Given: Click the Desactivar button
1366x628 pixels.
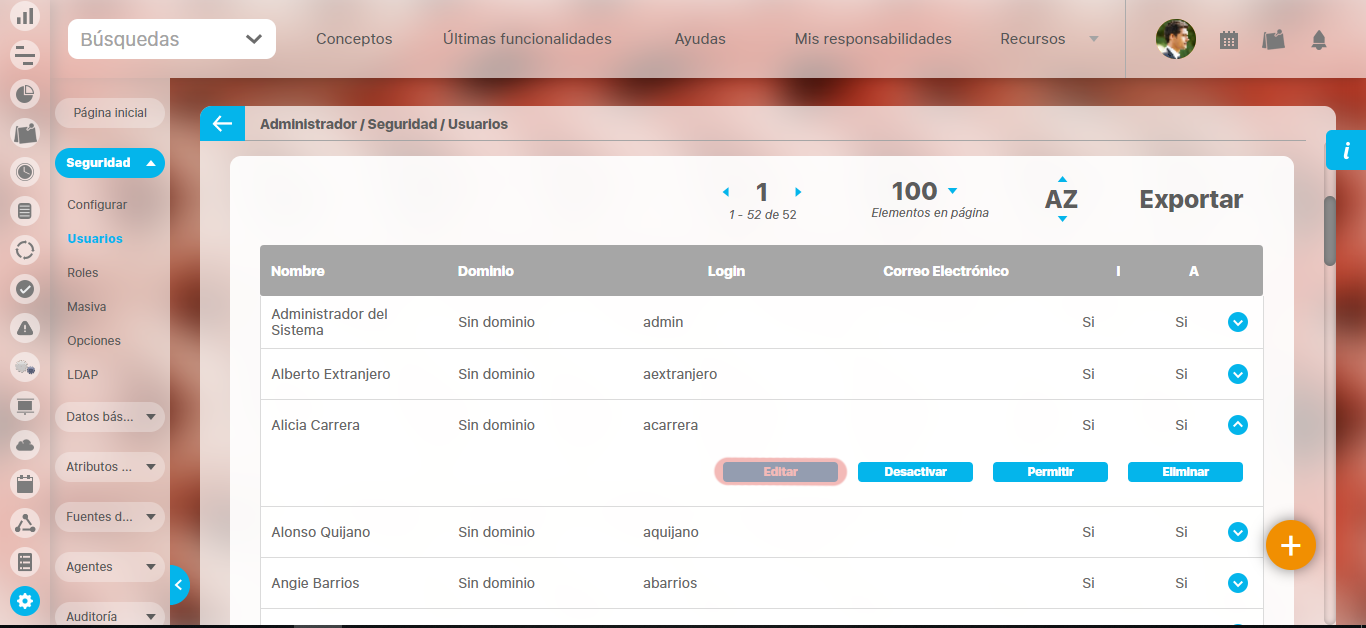Looking at the screenshot, I should tap(915, 472).
